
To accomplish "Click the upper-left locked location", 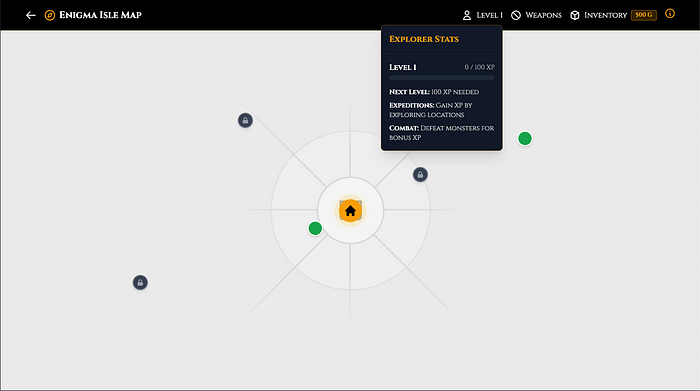I will pos(245,120).
